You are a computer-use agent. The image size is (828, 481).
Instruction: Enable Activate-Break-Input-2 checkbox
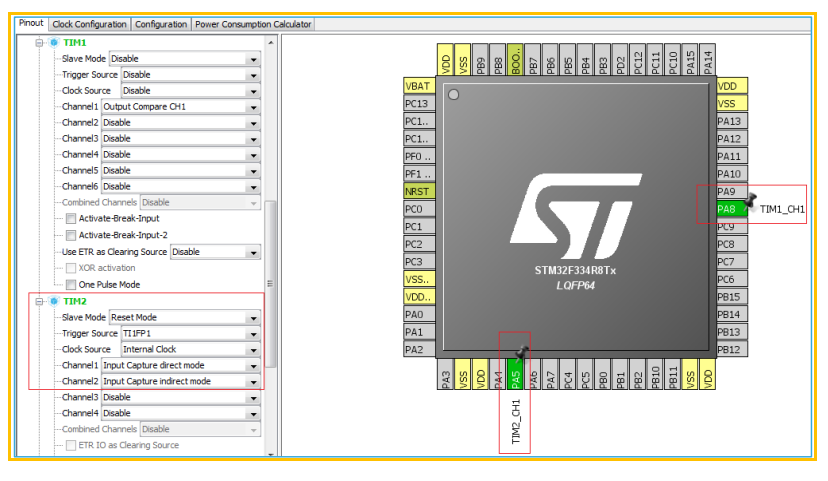[71, 235]
